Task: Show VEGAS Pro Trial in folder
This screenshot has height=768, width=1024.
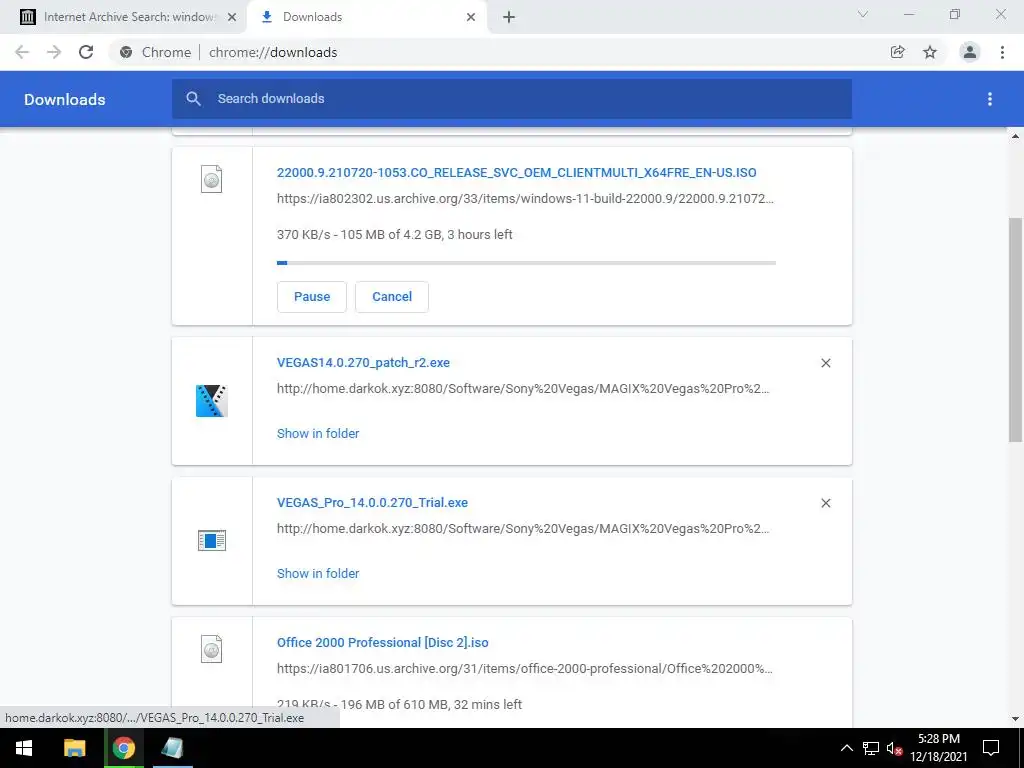Action: (x=318, y=573)
